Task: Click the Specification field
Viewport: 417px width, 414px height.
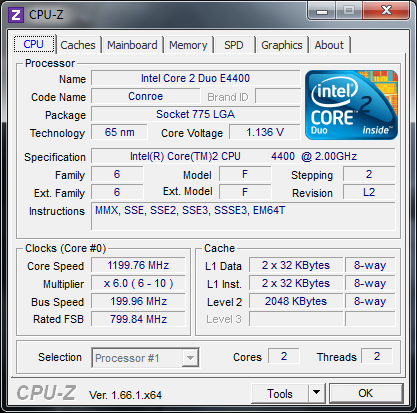Action: (x=243, y=156)
